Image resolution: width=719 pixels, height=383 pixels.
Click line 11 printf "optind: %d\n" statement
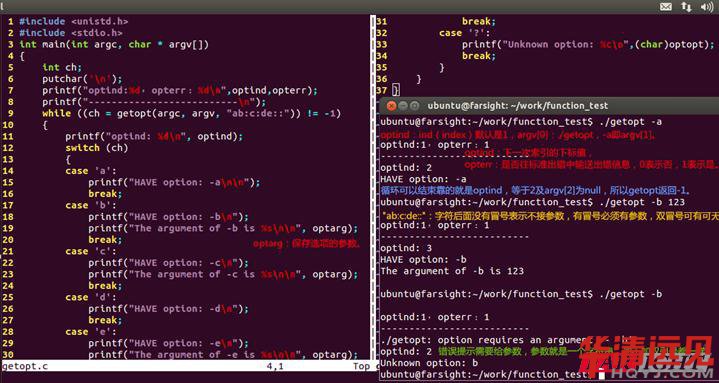(x=154, y=136)
